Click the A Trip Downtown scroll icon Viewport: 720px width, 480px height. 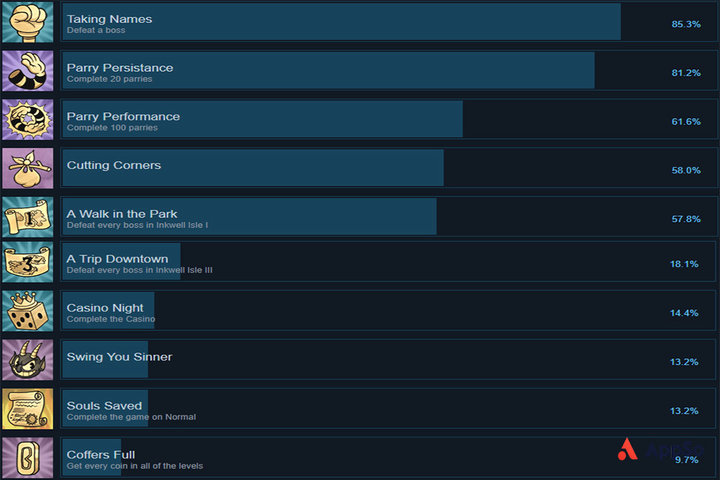pyautogui.click(x=28, y=262)
